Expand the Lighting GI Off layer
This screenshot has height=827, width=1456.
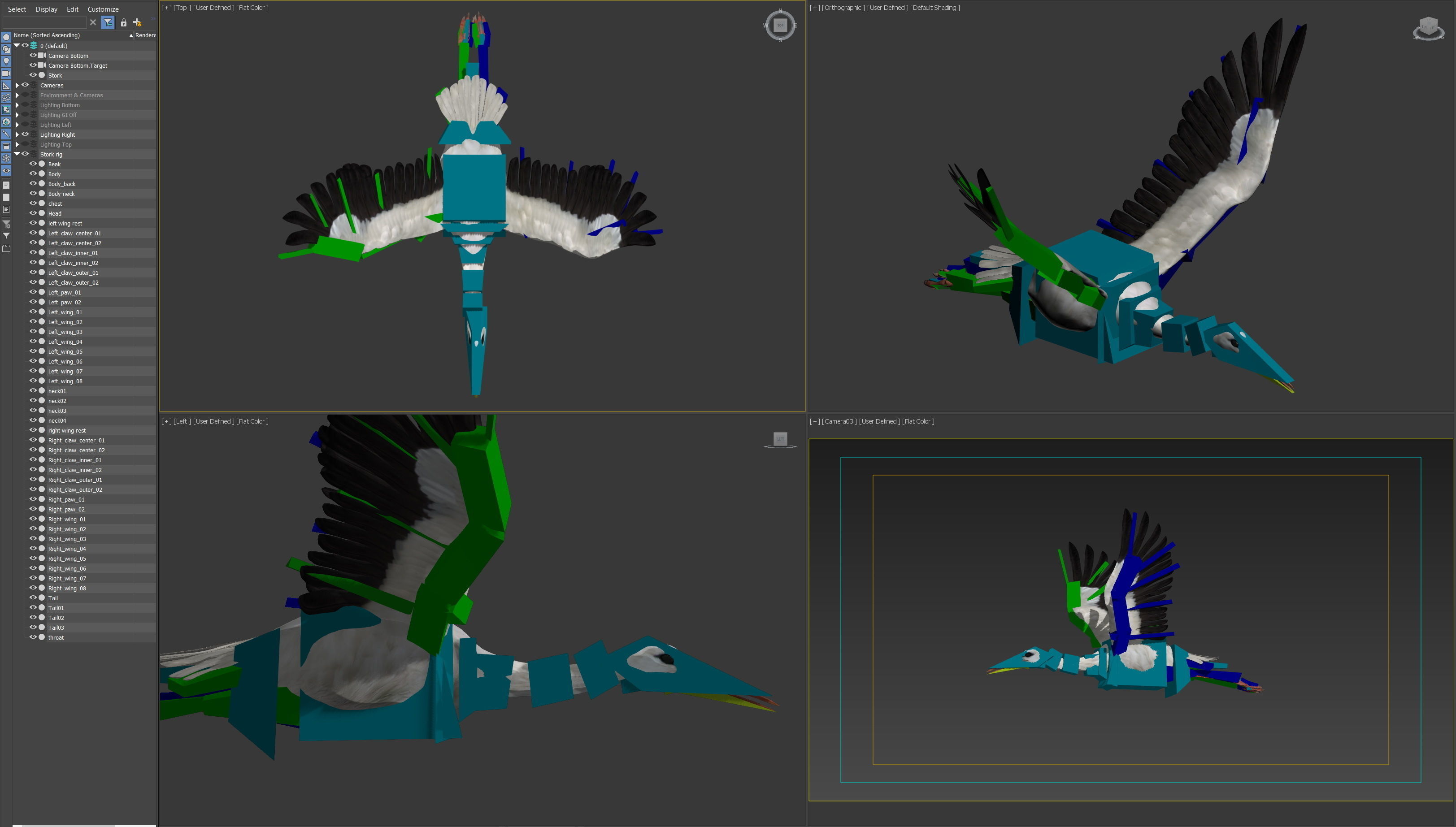[x=17, y=115]
